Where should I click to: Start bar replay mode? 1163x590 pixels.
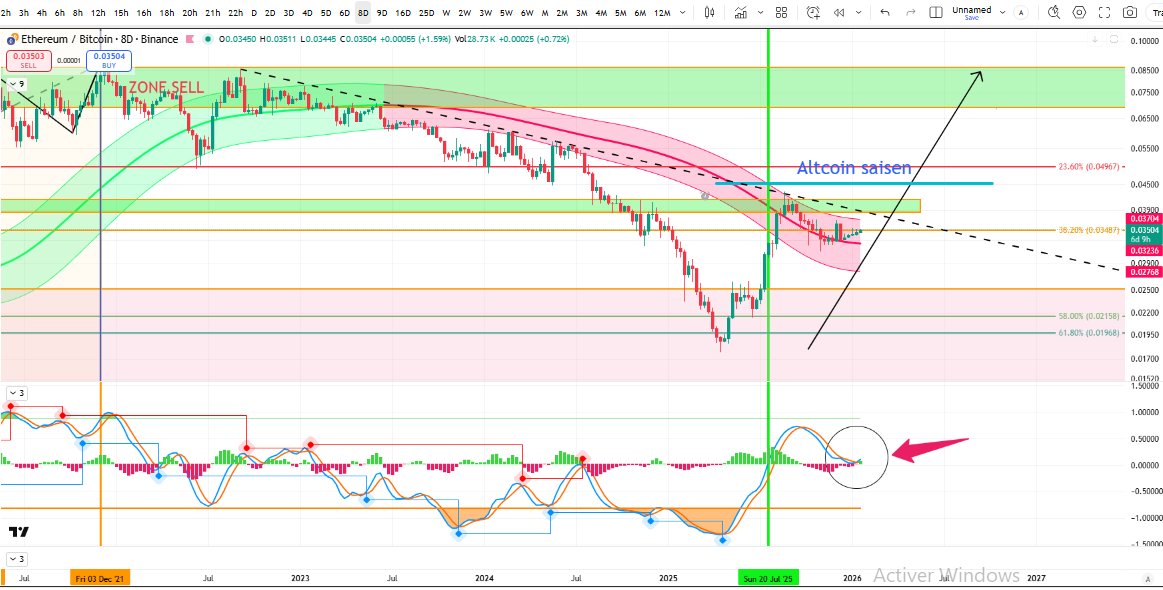[x=841, y=13]
